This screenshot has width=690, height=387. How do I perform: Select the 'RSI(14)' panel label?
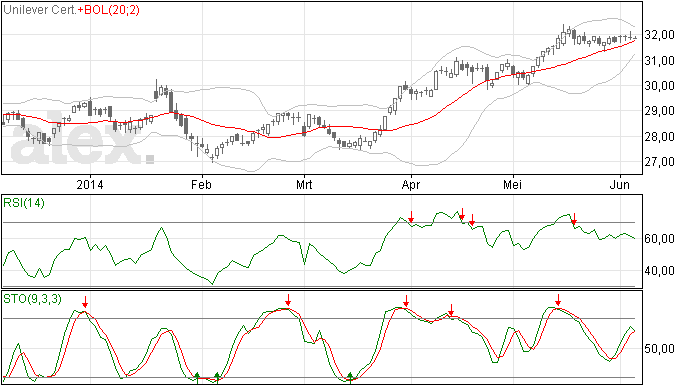(x=24, y=203)
